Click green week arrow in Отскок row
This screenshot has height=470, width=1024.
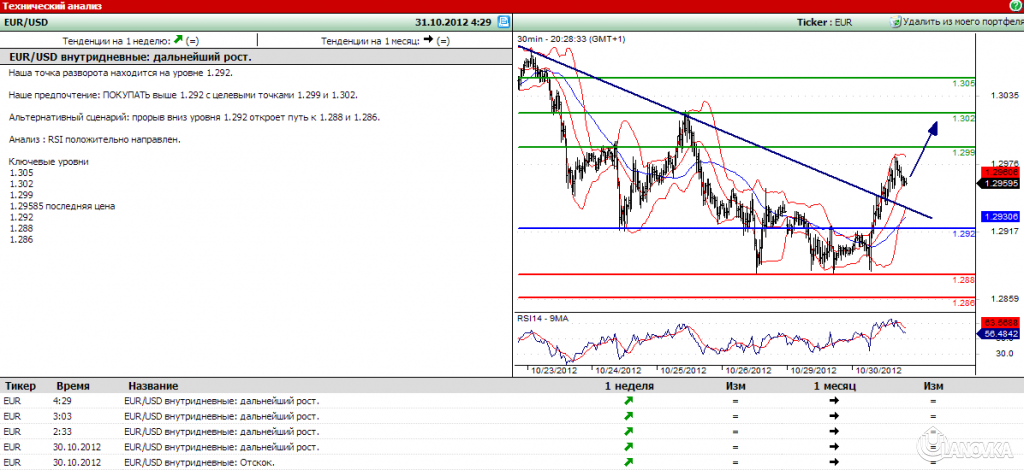[x=629, y=462]
